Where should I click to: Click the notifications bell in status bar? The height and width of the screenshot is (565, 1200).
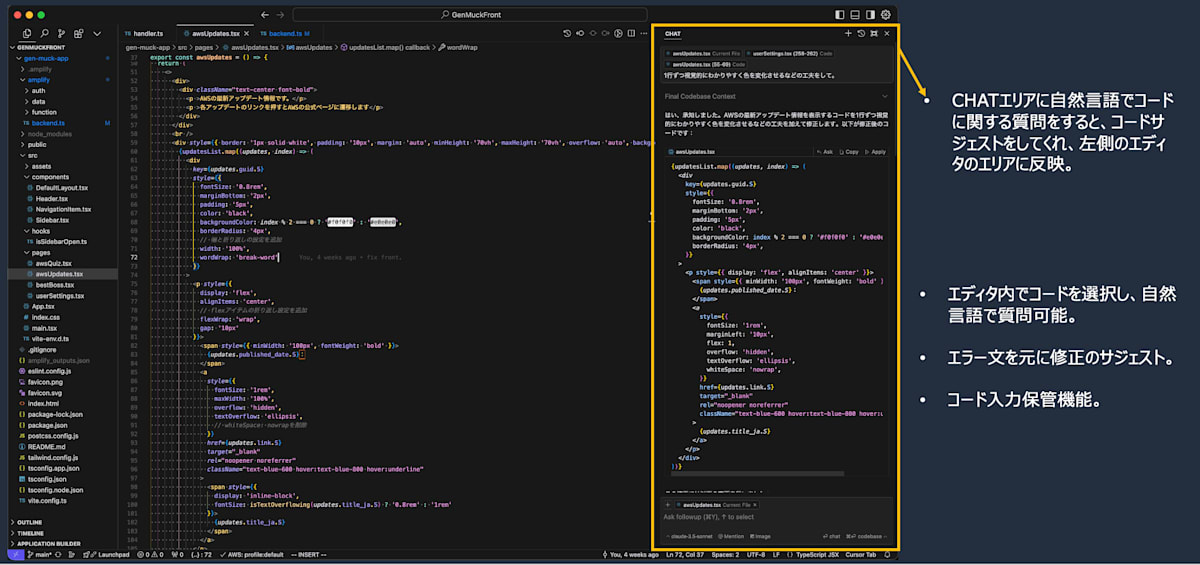coord(887,554)
